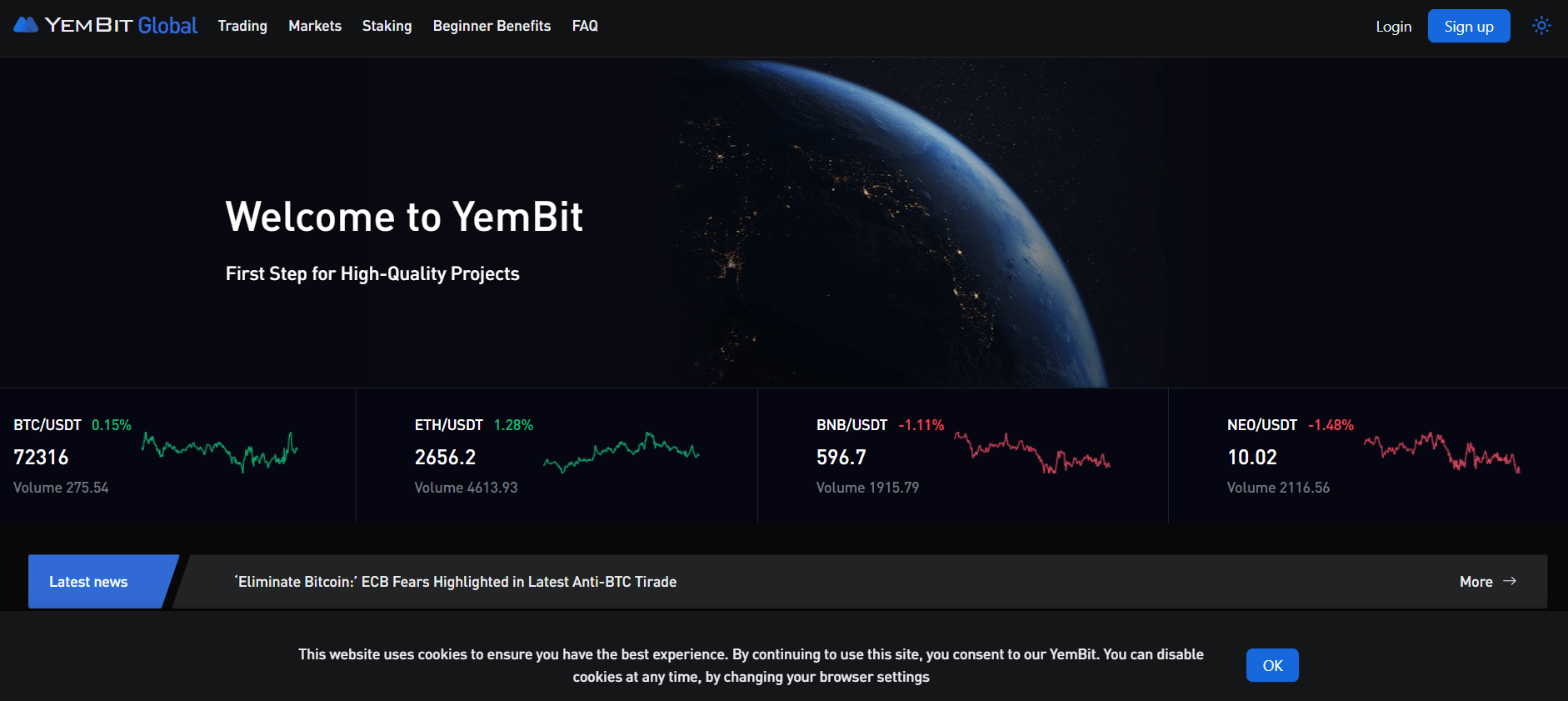
Task: Click the Latest news blue banner label
Action: [x=88, y=581]
